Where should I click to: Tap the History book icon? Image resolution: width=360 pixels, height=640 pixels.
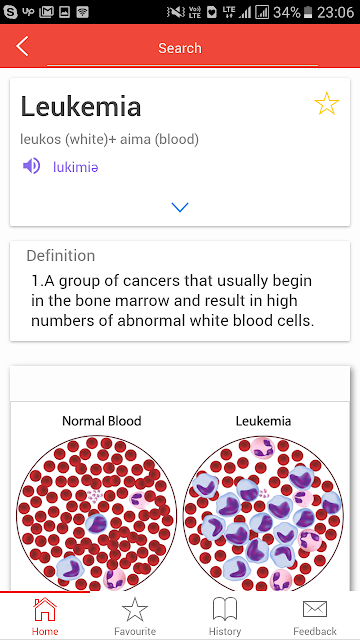tap(225, 609)
